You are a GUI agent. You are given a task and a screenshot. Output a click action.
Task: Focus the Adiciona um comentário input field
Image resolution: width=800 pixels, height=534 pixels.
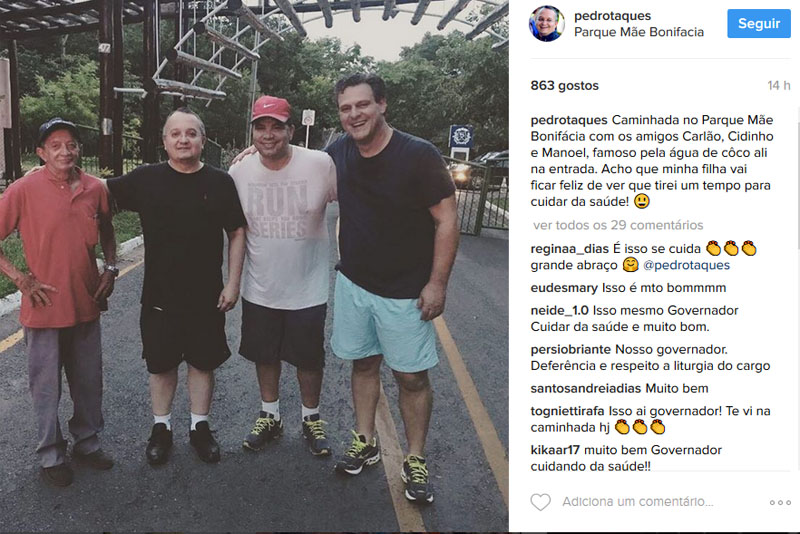click(638, 502)
